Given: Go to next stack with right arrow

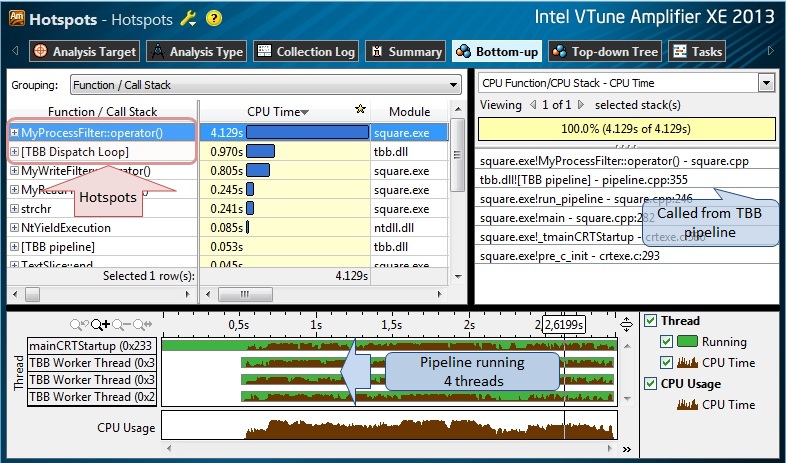Looking at the screenshot, I should tap(581, 105).
